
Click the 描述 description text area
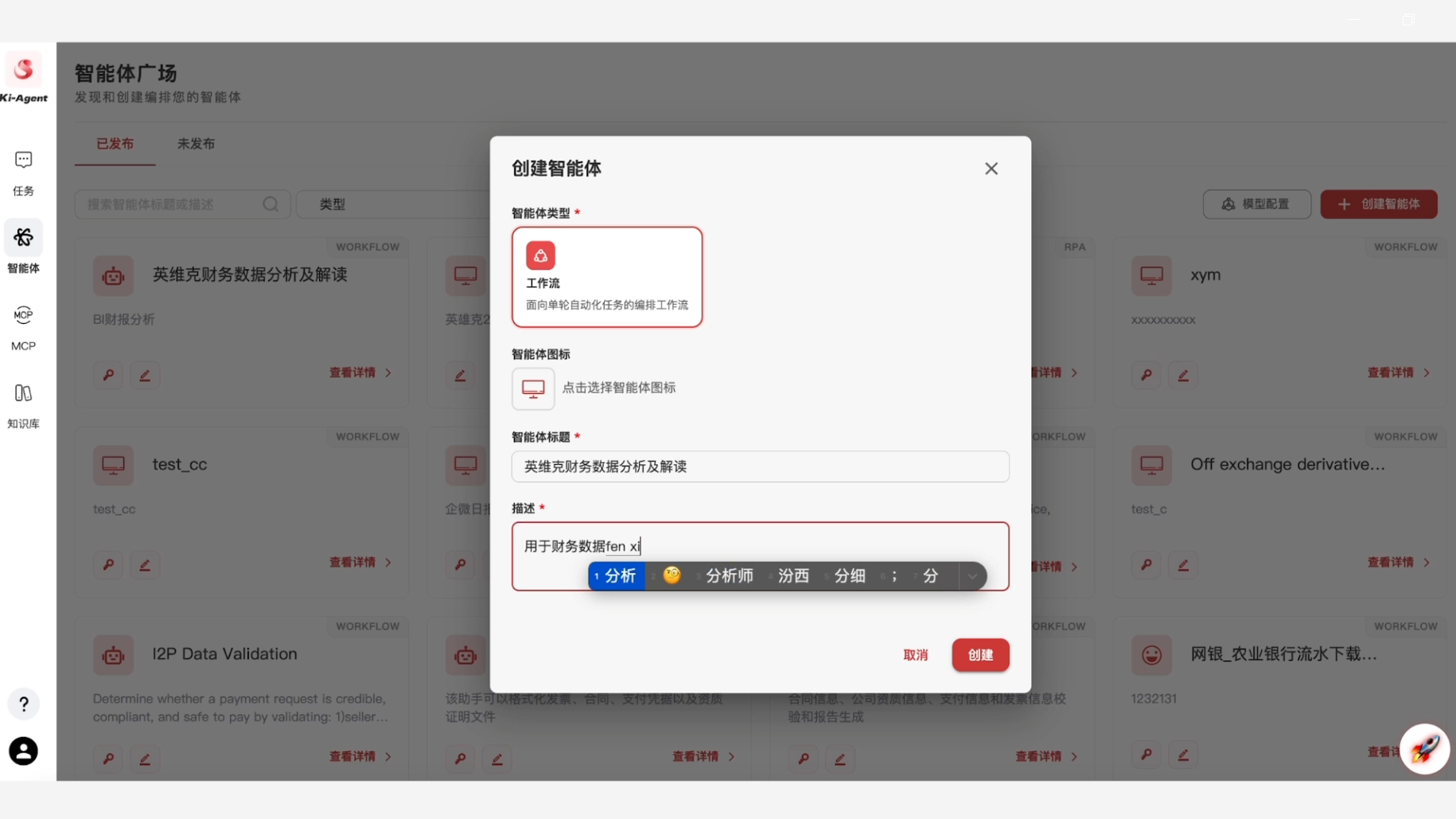pos(760,556)
